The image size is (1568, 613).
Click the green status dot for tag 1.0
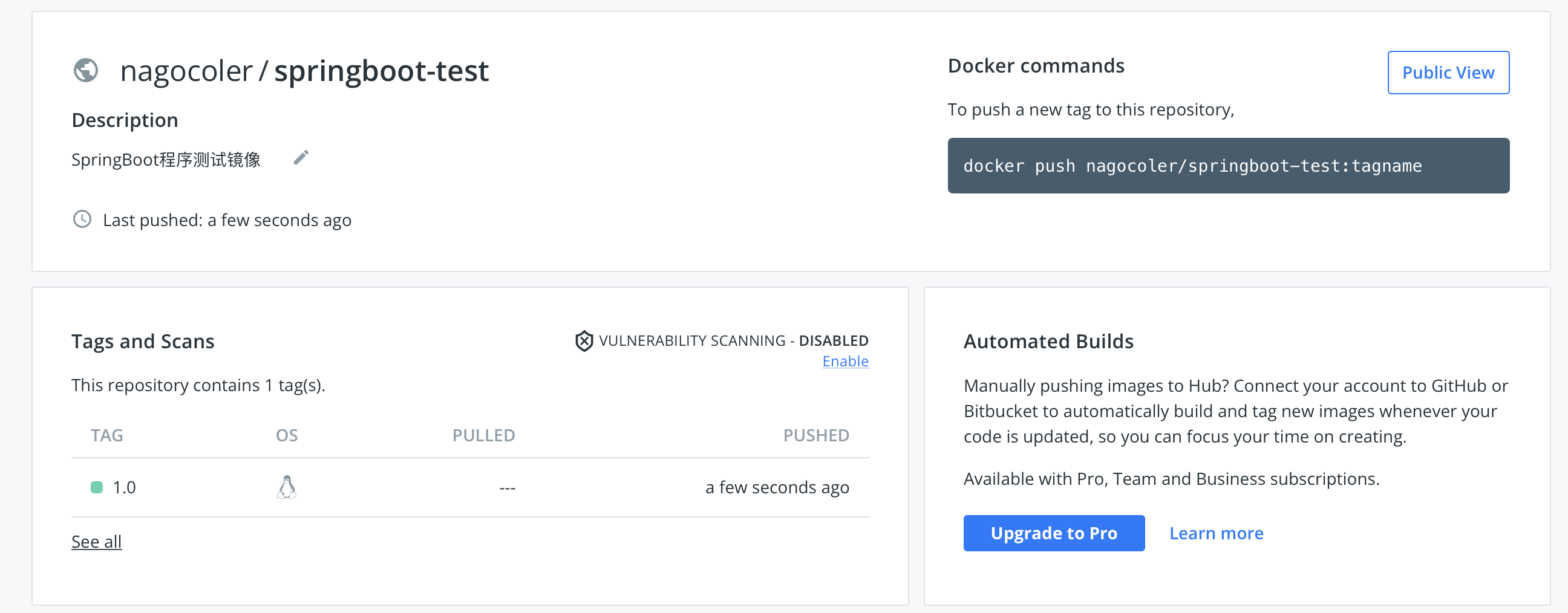97,487
